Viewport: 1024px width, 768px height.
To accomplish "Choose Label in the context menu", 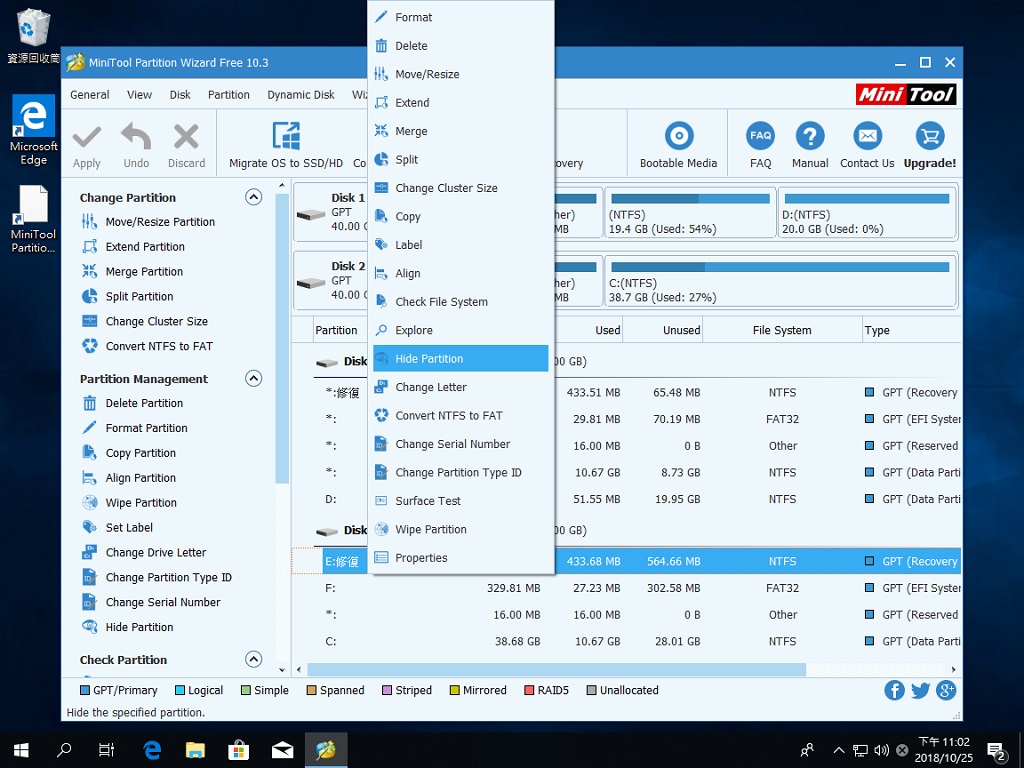I will [x=460, y=245].
